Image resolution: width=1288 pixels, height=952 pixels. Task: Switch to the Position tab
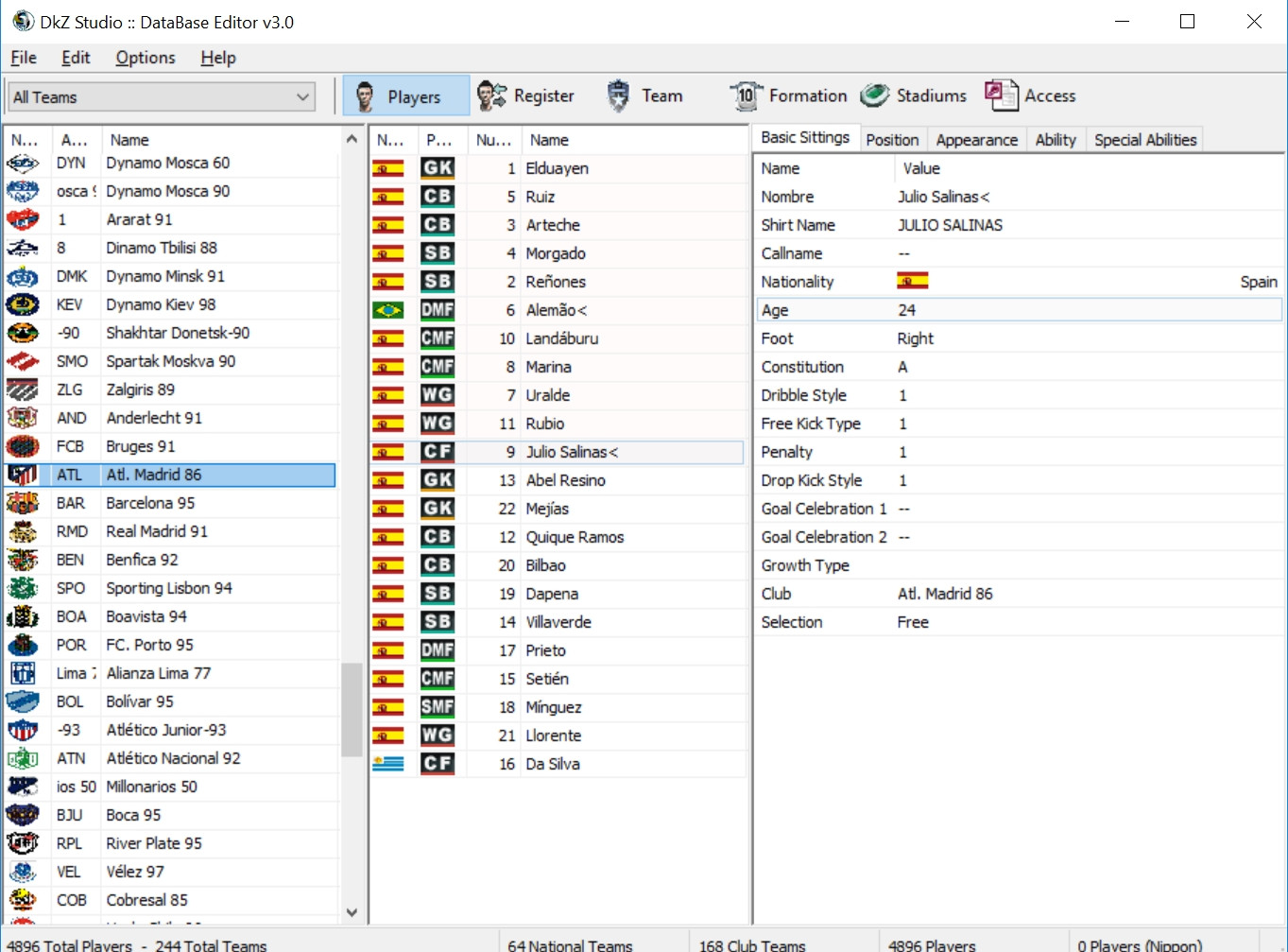[892, 140]
